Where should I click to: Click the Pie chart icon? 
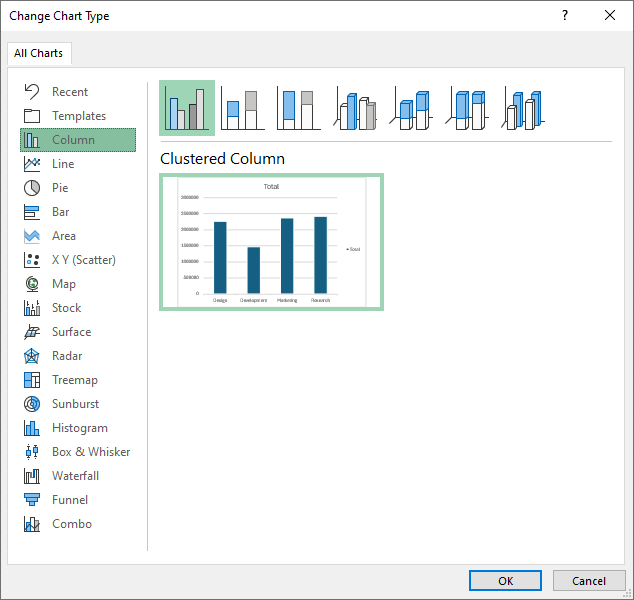click(x=32, y=188)
